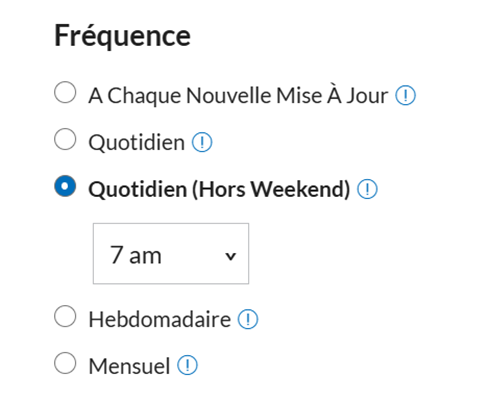The width and height of the screenshot is (489, 401).
Task: Select the A Chaque Nouvelle Mise À Jour radio
Action: click(65, 92)
